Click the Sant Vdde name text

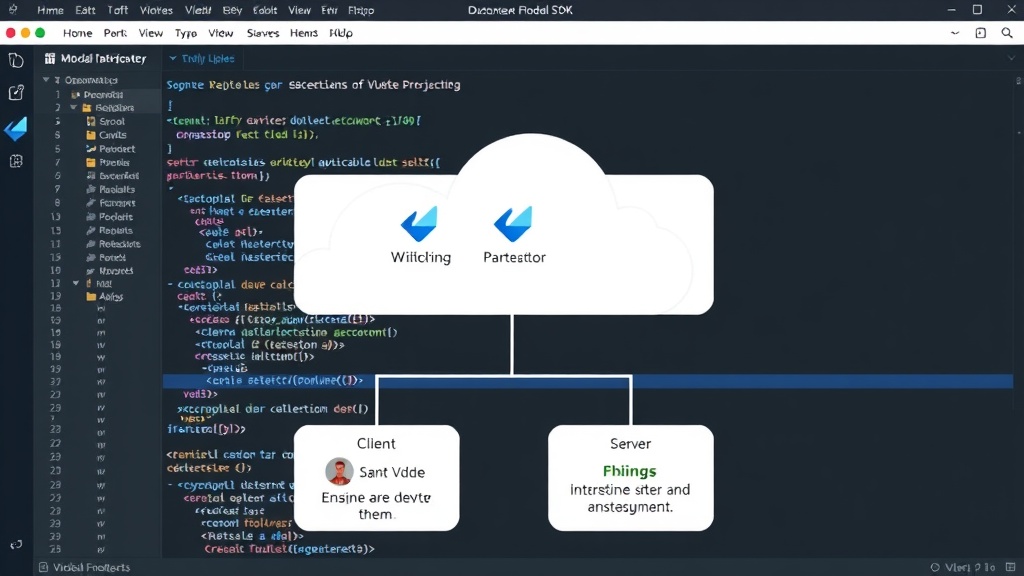coord(392,472)
